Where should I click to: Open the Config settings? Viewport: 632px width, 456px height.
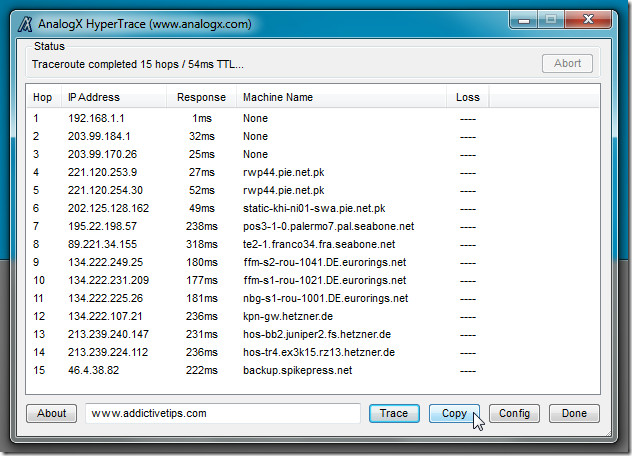(x=514, y=413)
